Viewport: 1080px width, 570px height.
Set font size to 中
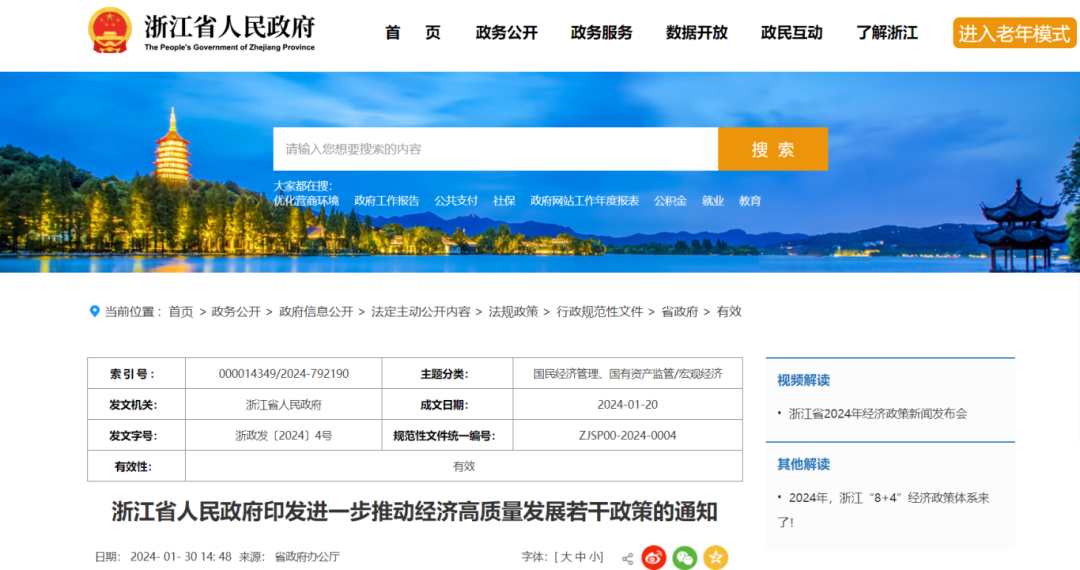[x=580, y=557]
